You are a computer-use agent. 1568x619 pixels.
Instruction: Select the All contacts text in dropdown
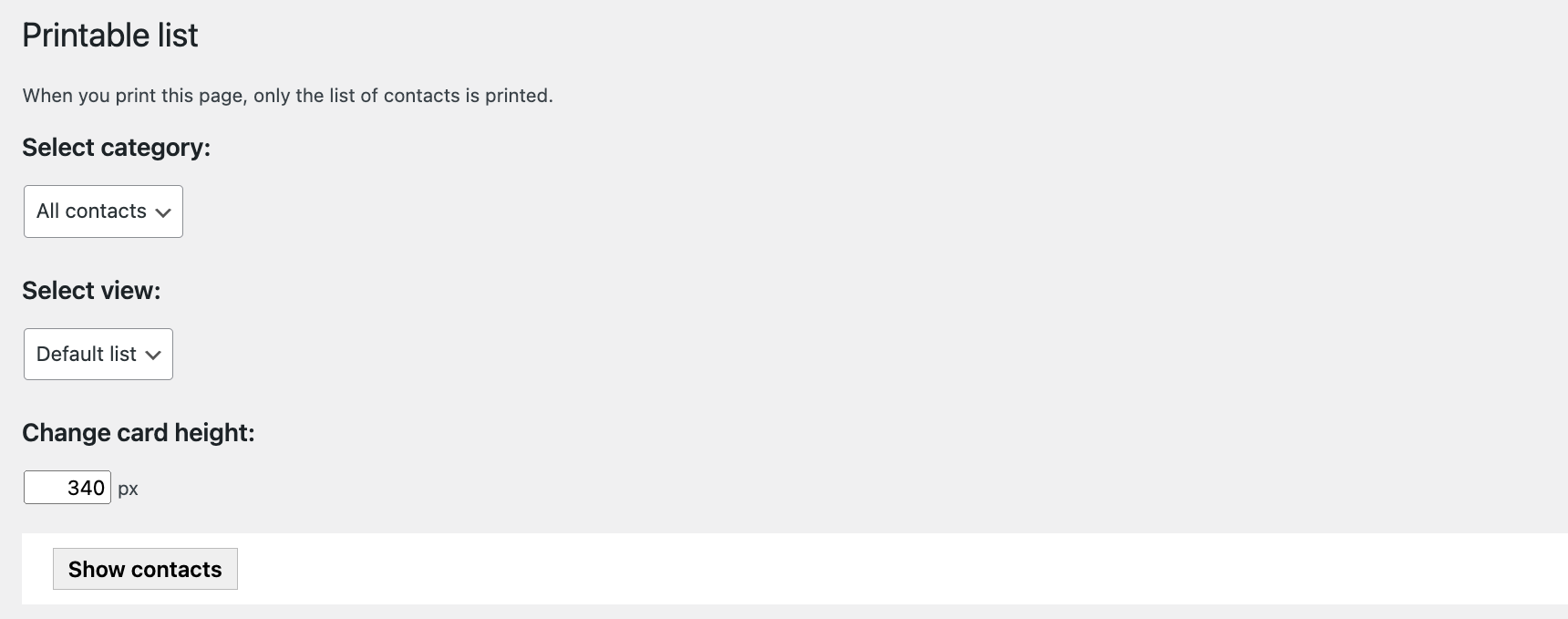click(x=91, y=211)
